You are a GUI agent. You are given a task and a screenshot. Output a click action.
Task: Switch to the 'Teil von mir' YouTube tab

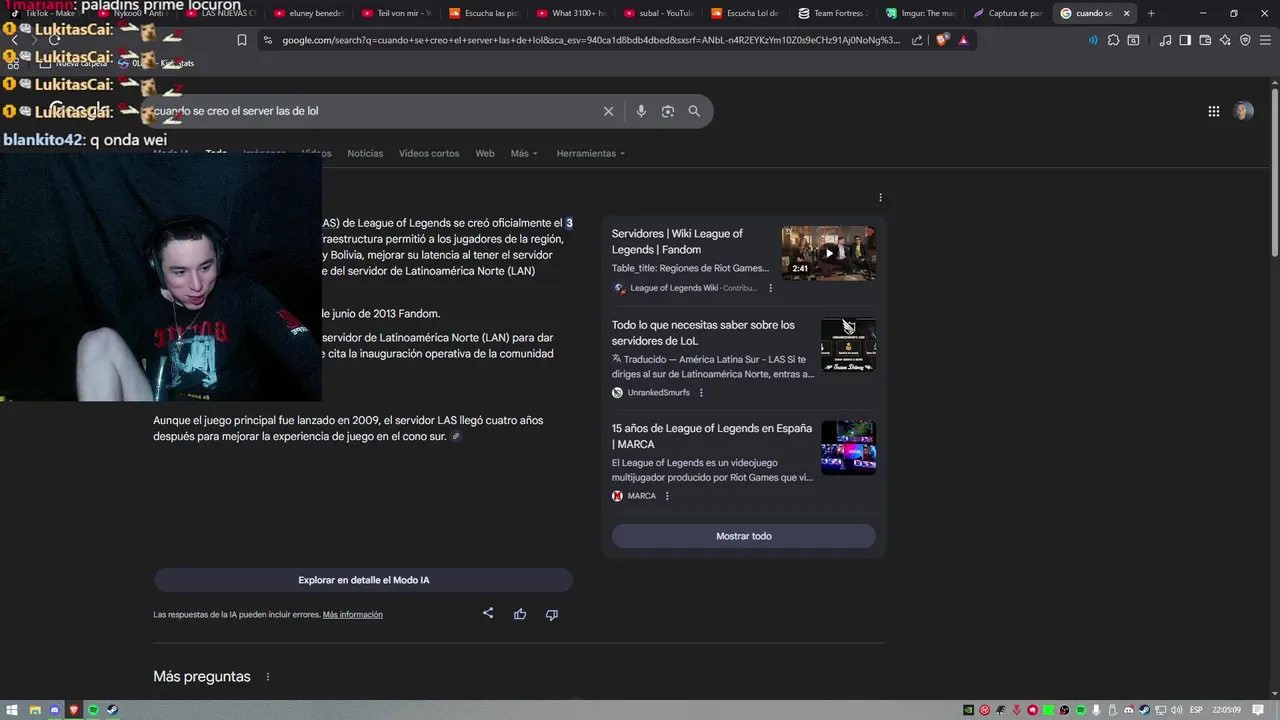pyautogui.click(x=398, y=13)
